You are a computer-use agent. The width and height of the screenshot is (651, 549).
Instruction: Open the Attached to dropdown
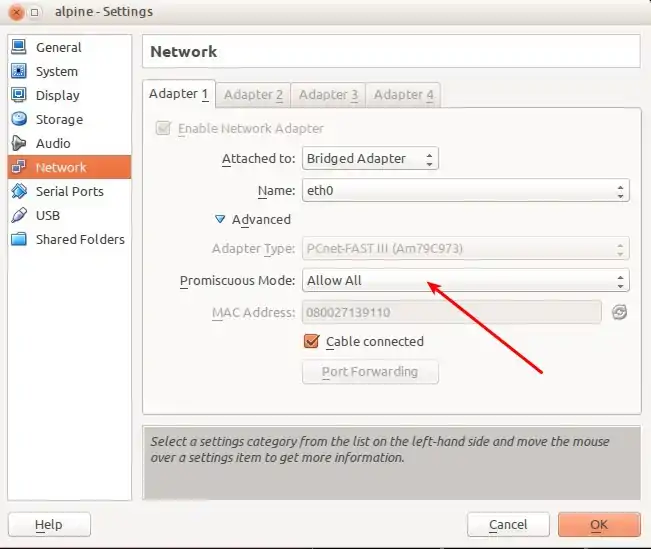(x=370, y=158)
